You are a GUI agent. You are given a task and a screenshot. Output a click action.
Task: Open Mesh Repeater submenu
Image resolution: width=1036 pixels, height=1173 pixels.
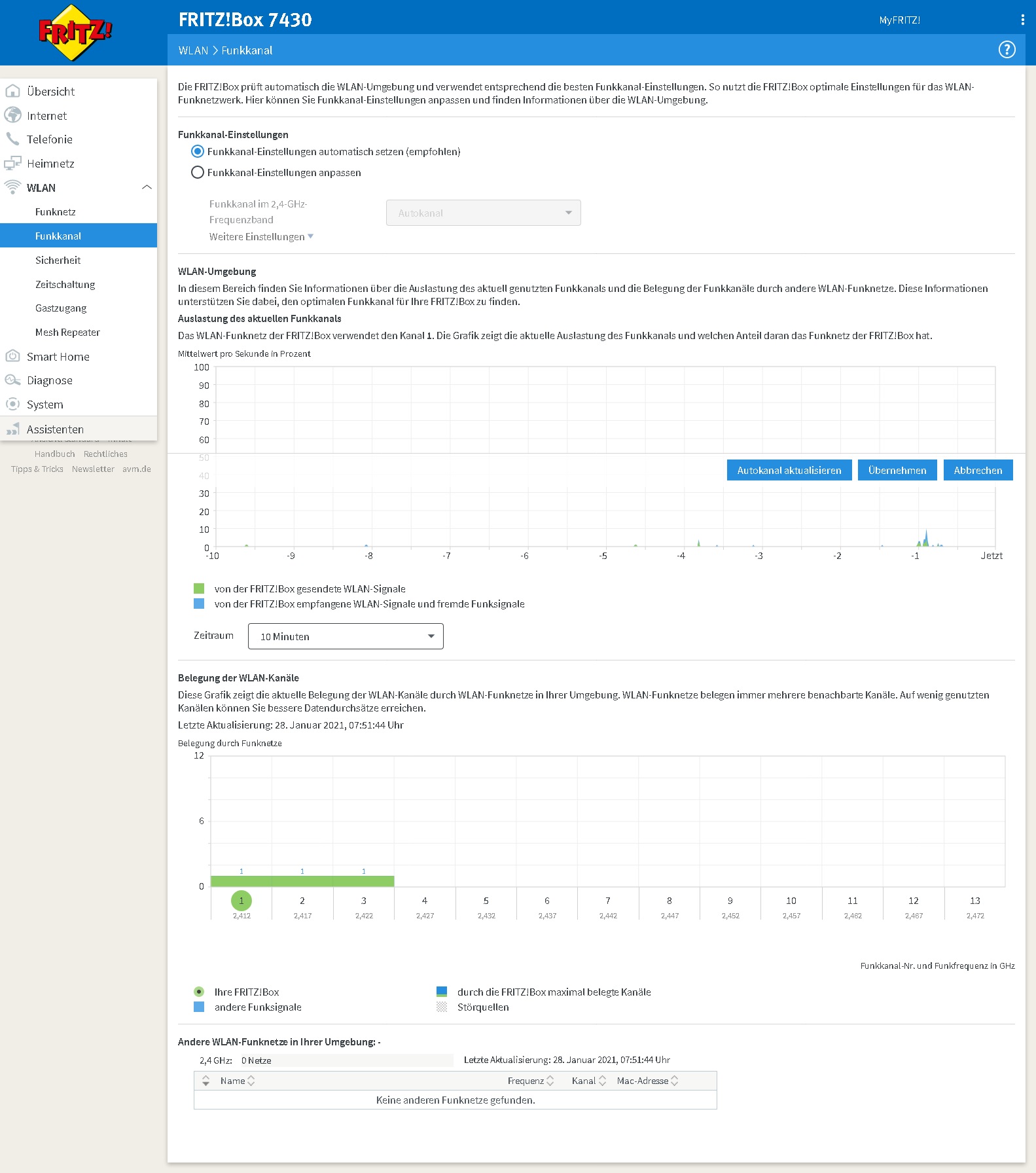(x=67, y=332)
